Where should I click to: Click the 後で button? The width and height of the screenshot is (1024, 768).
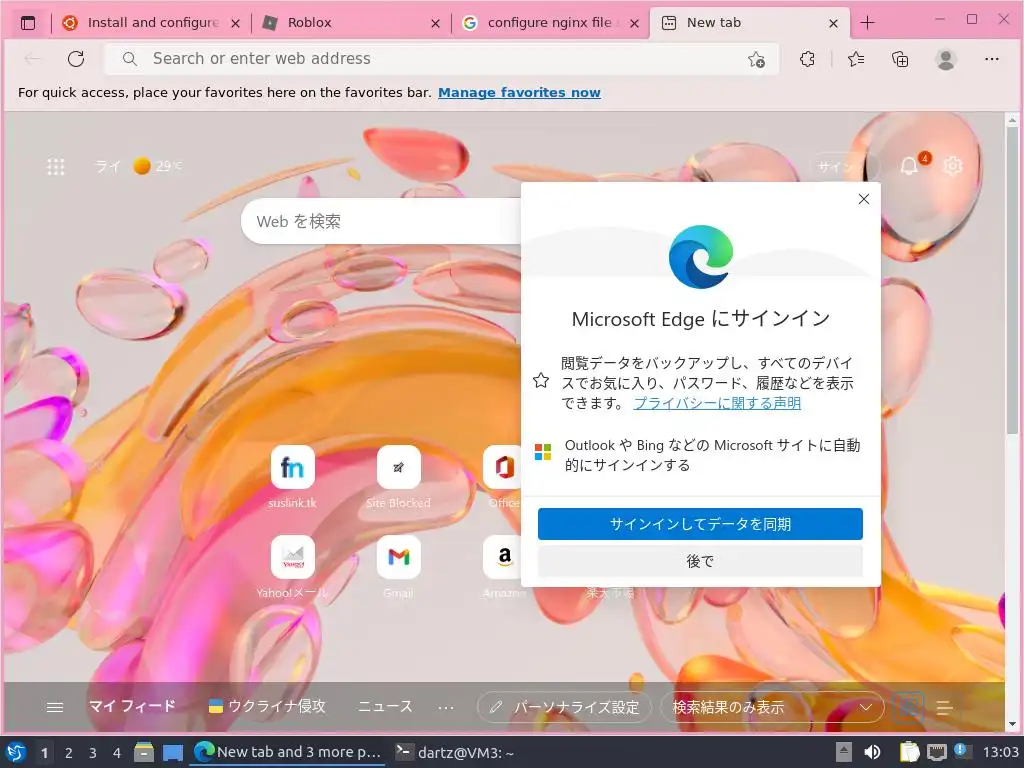point(700,561)
